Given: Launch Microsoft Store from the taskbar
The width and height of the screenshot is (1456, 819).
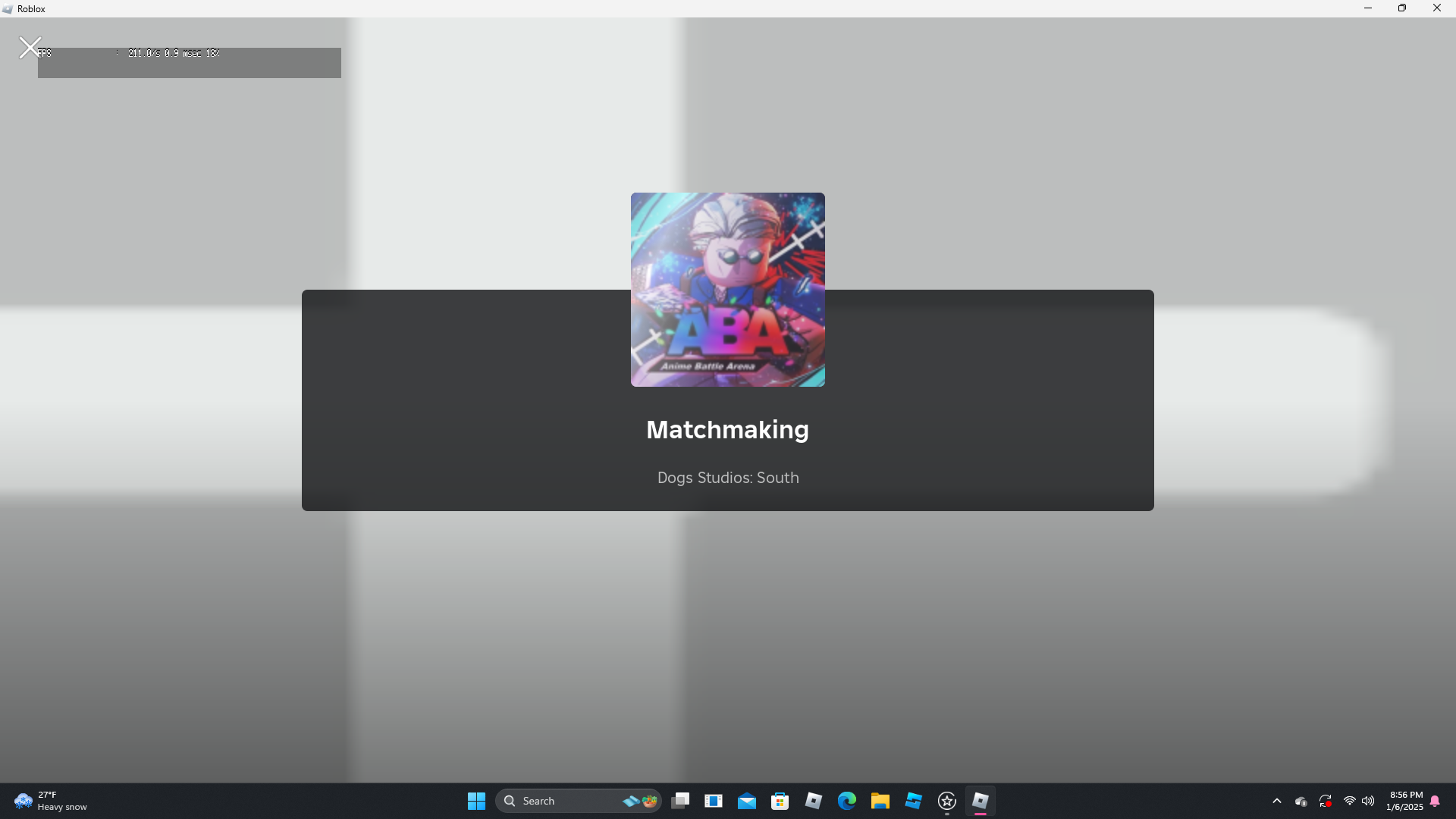Looking at the screenshot, I should click(x=780, y=801).
